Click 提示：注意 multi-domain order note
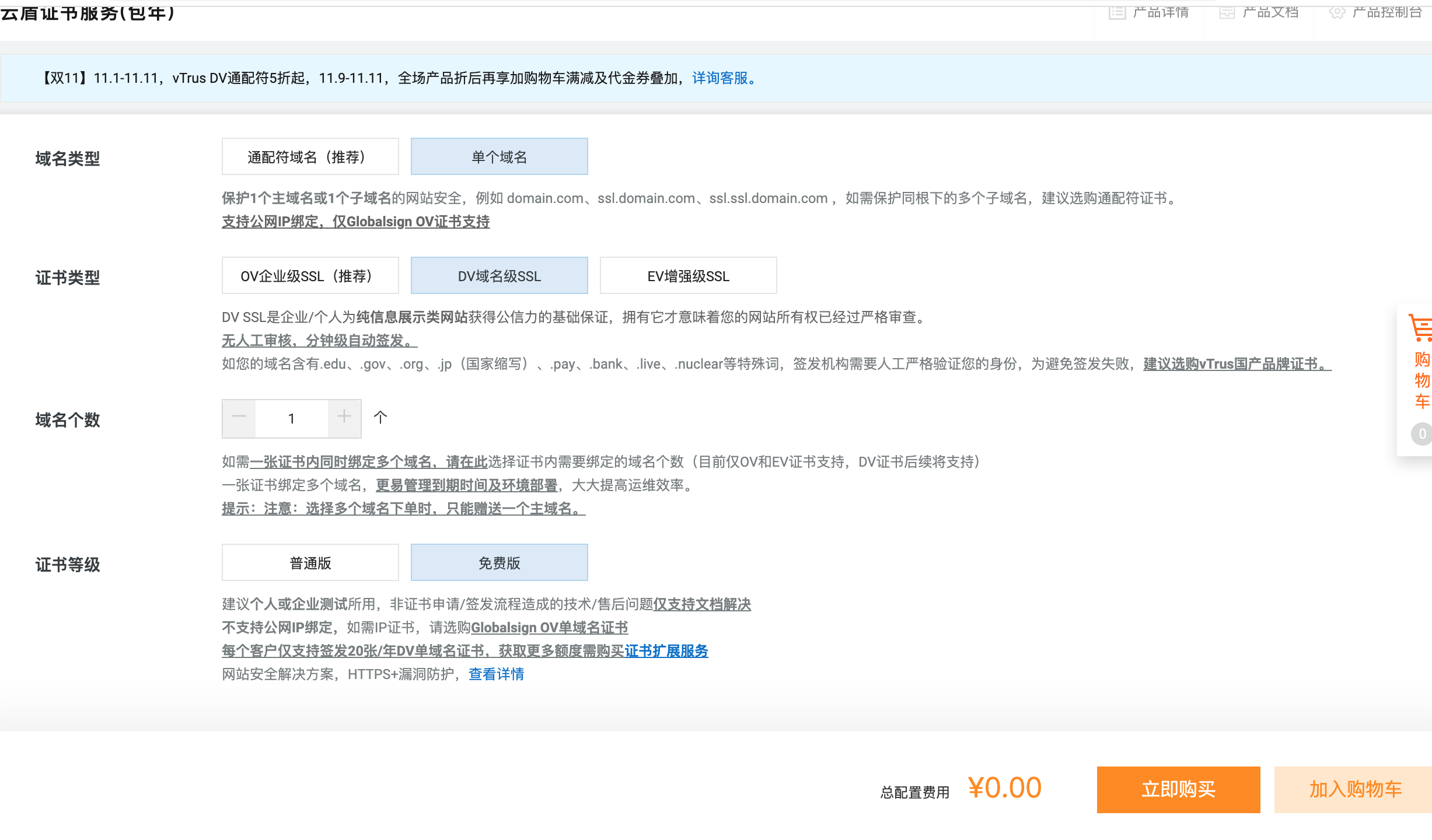Screen dimensions: 1432x840 tap(404, 509)
